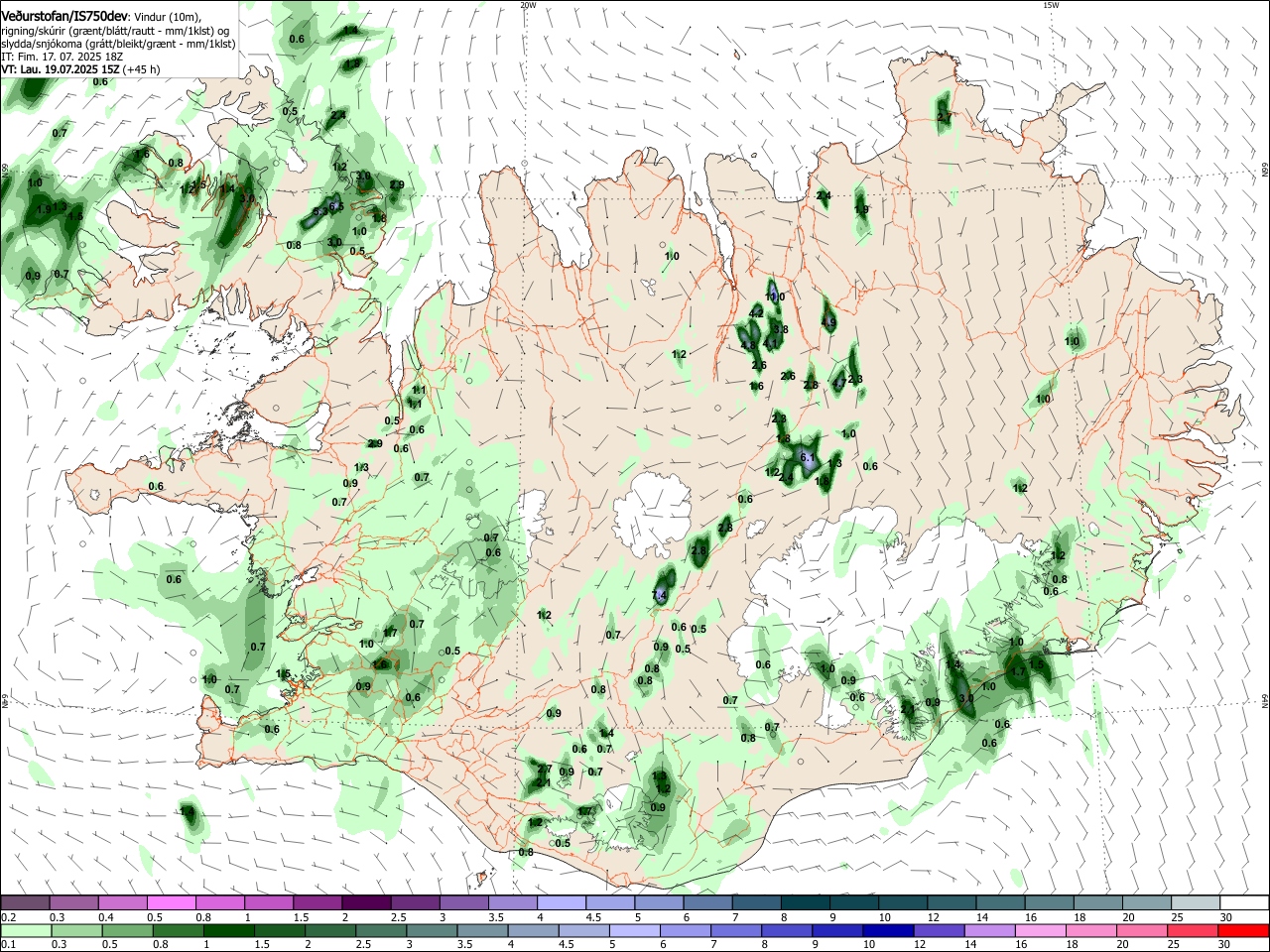Click the pale green 0.1 rain swatch
The height and width of the screenshot is (952, 1270).
(26, 930)
